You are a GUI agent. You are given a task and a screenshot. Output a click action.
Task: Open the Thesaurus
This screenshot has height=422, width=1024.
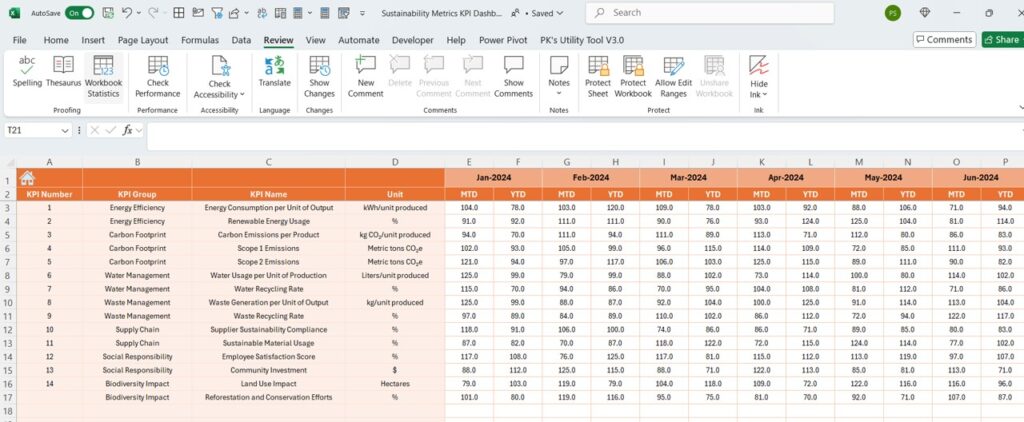pos(63,72)
